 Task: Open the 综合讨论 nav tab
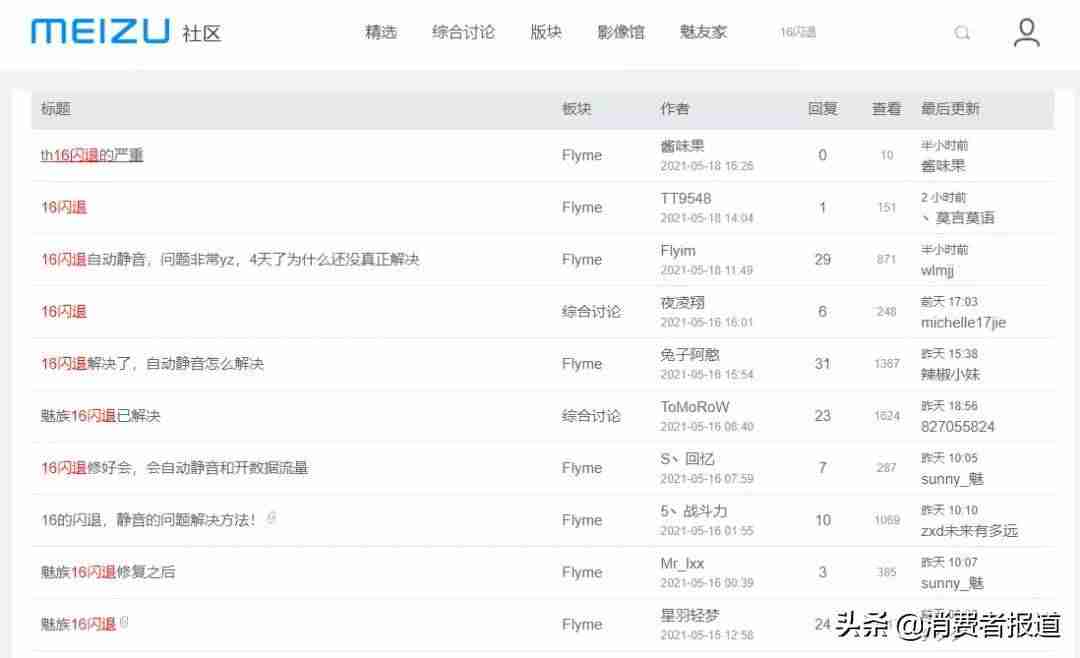463,32
